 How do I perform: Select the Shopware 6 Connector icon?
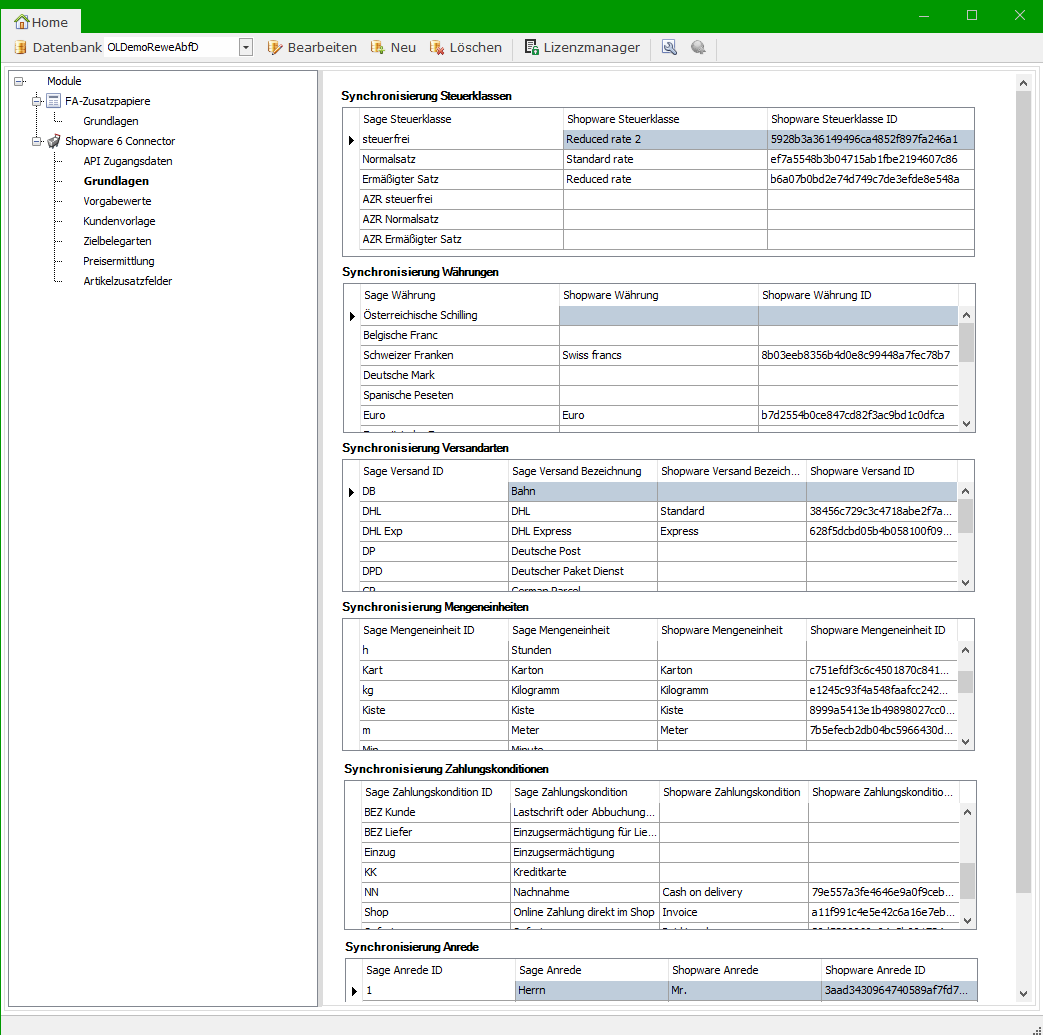coord(54,141)
